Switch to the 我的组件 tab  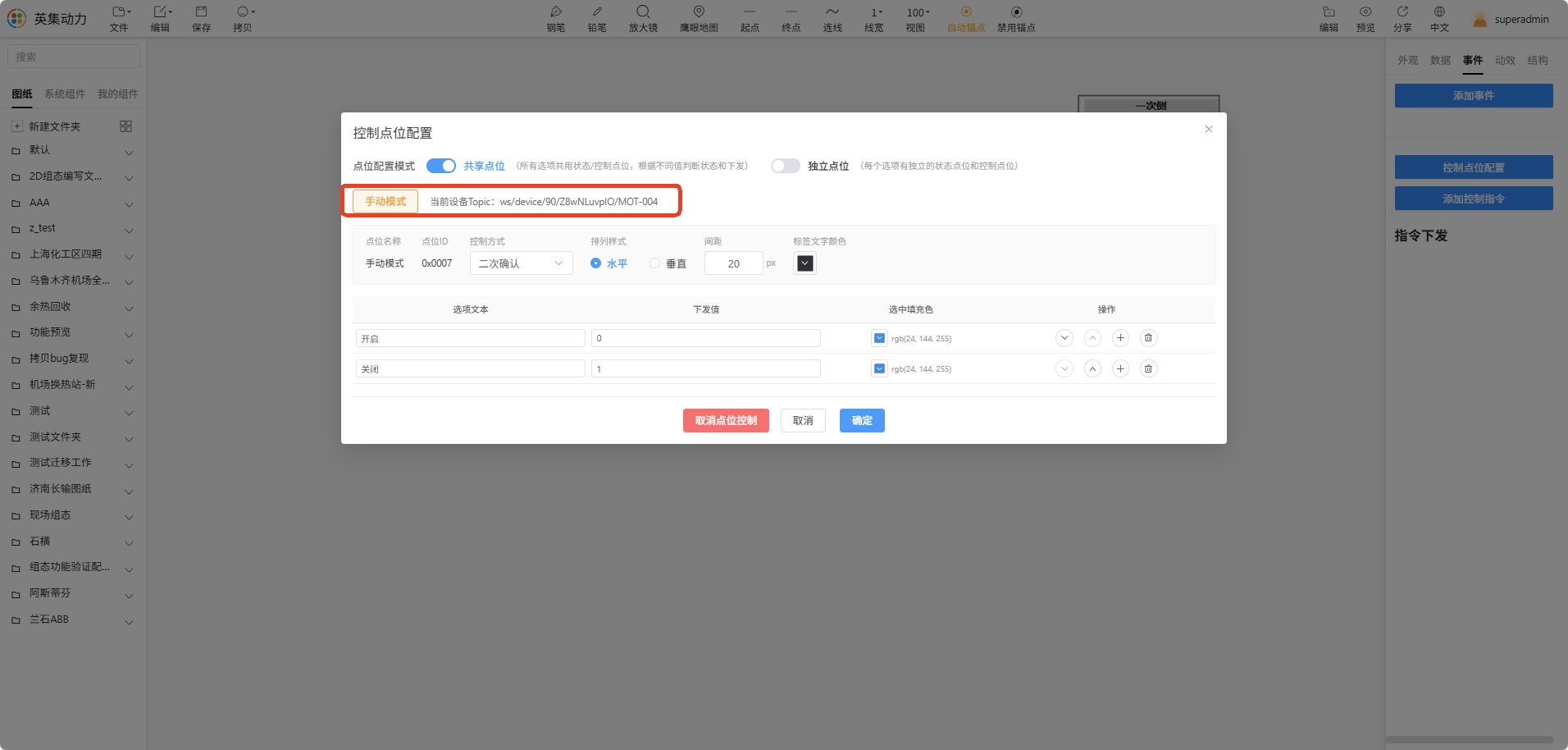pyautogui.click(x=118, y=94)
